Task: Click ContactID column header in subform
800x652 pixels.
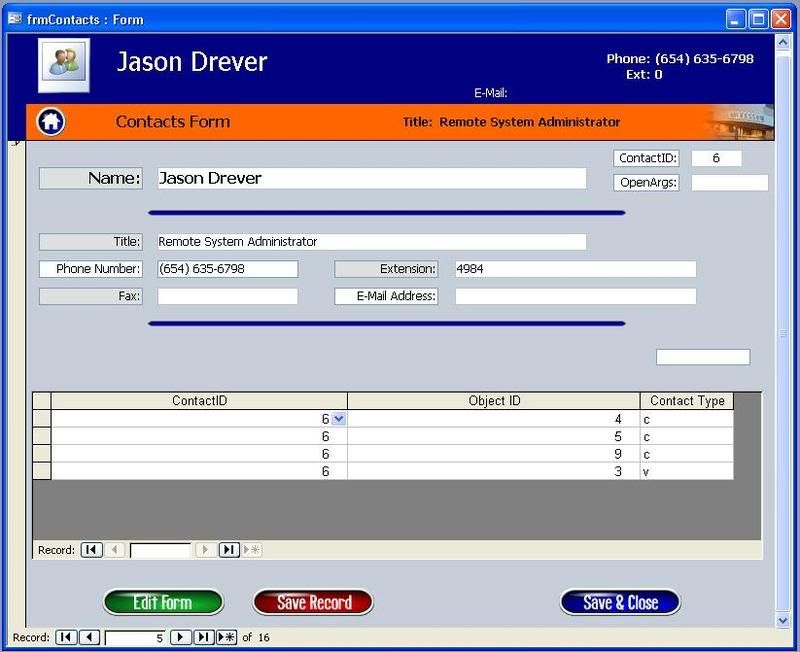Action: (199, 401)
